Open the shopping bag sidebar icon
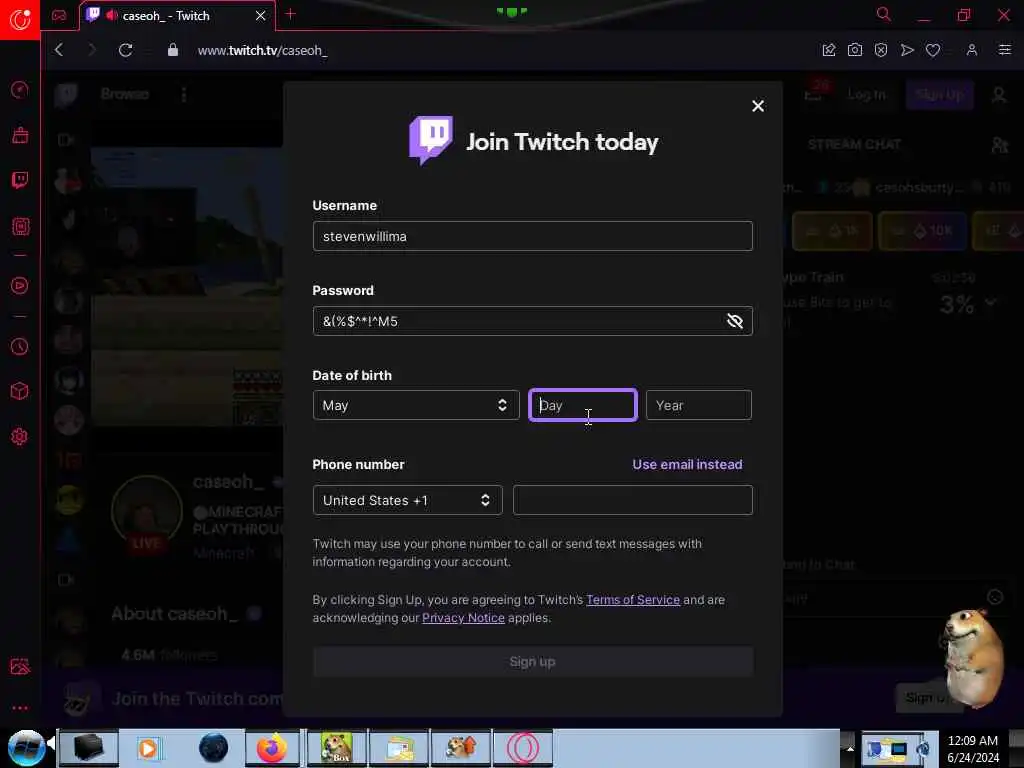Screen dimensions: 1024x768 tap(20, 135)
